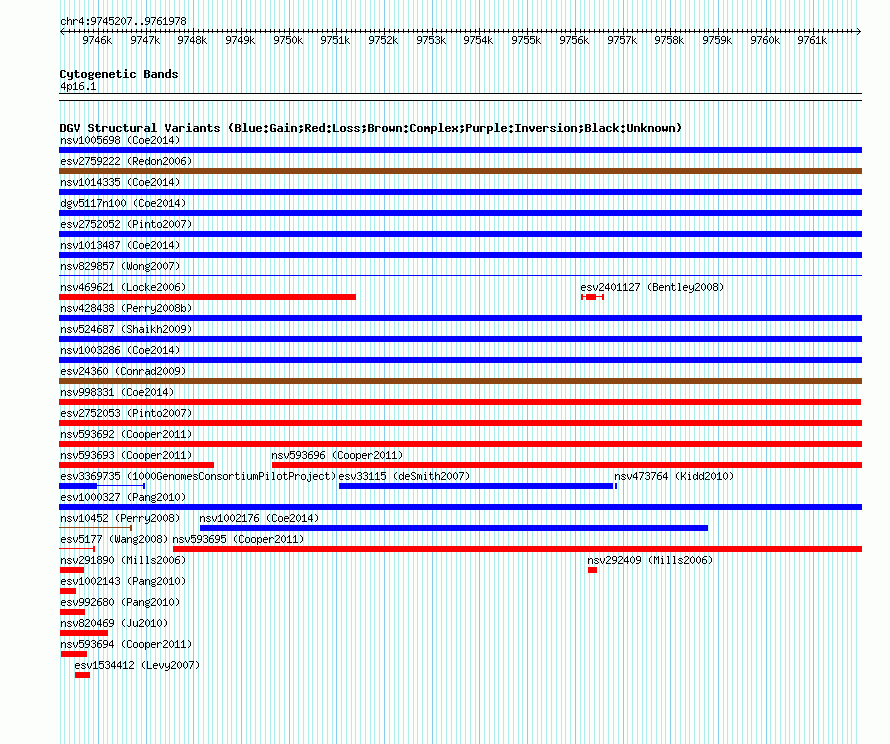Open the nsv1014335 (Coe2014) variant
The width and height of the screenshot is (890, 744).
tap(120, 182)
